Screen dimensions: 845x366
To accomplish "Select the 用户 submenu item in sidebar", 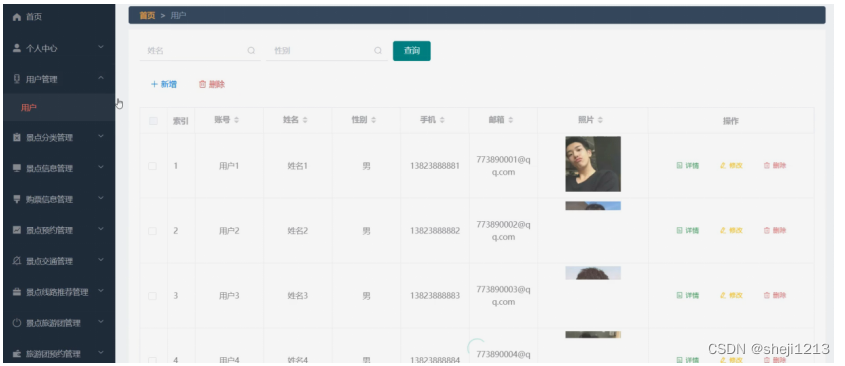I will (59, 108).
